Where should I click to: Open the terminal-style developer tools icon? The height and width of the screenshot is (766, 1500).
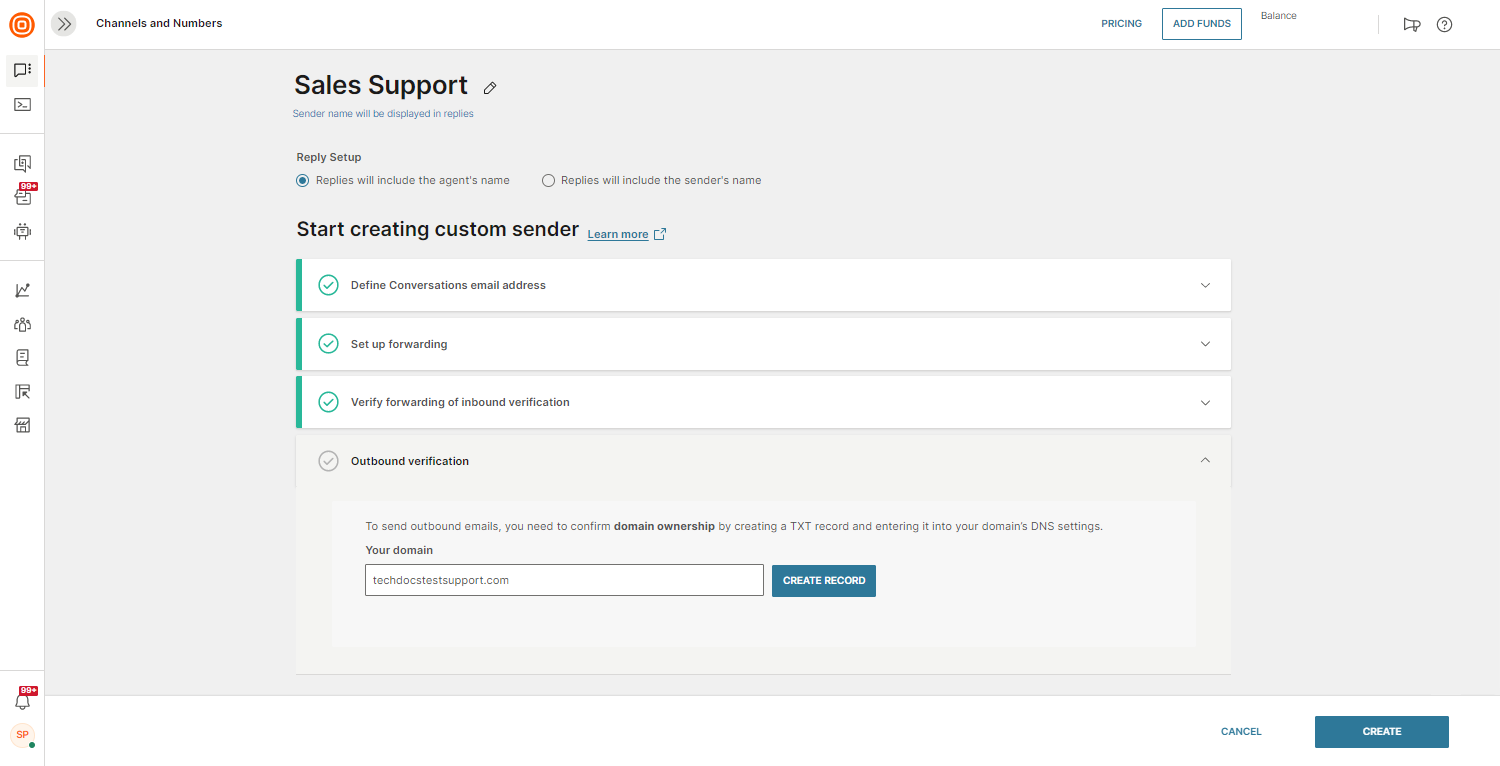[22, 104]
